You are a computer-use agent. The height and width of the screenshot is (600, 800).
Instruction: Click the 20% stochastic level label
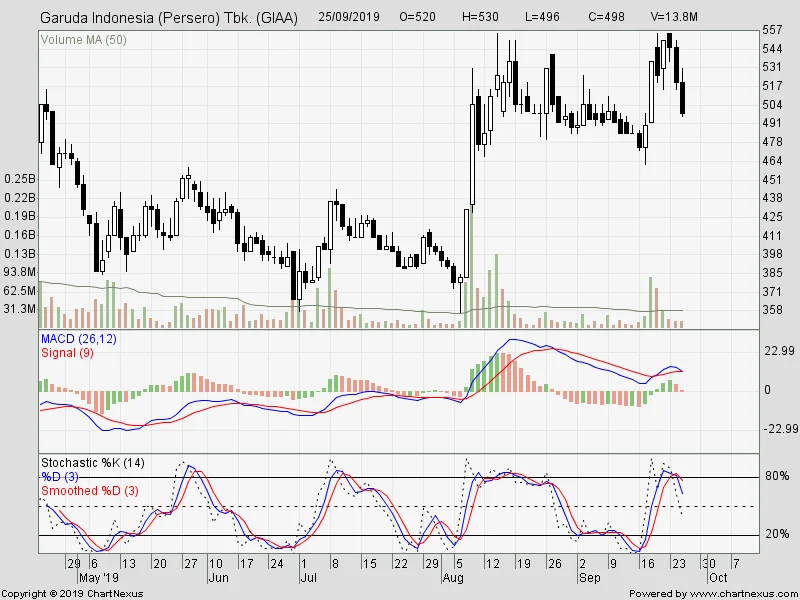click(777, 534)
